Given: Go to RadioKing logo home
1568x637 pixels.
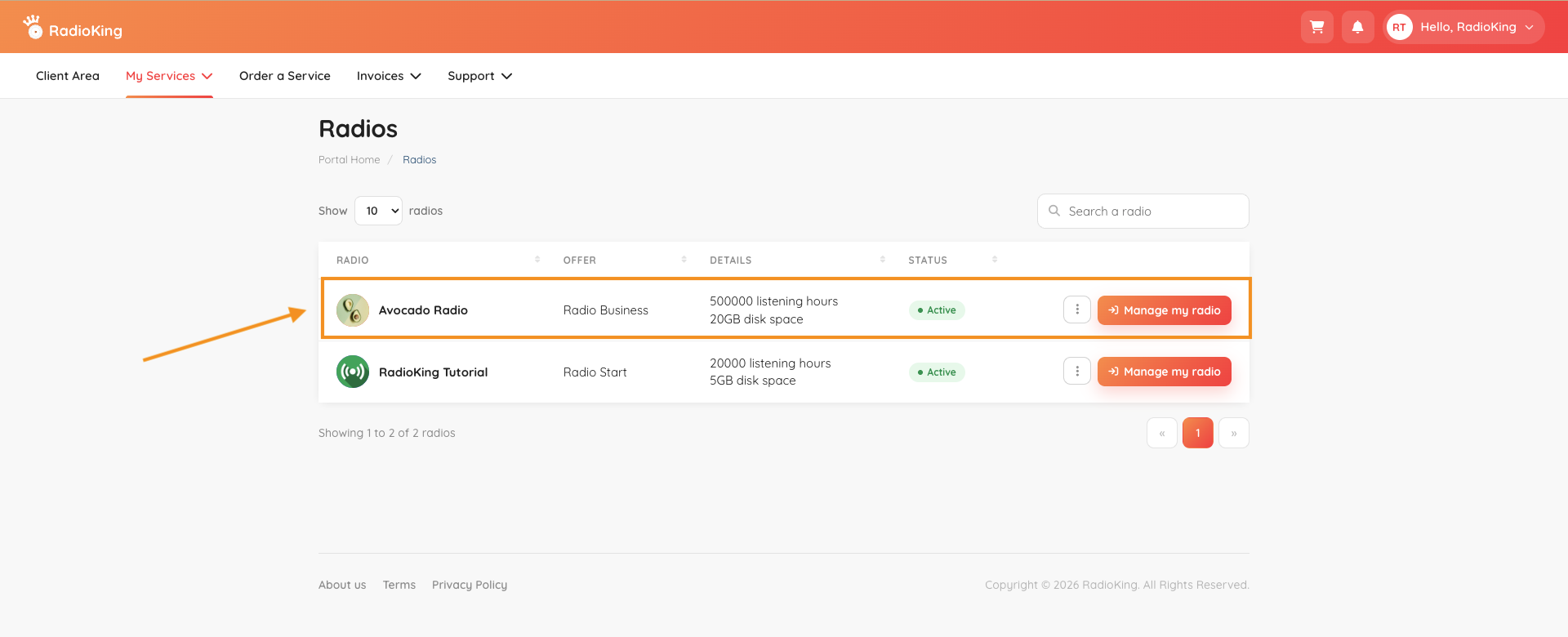Looking at the screenshot, I should (73, 28).
